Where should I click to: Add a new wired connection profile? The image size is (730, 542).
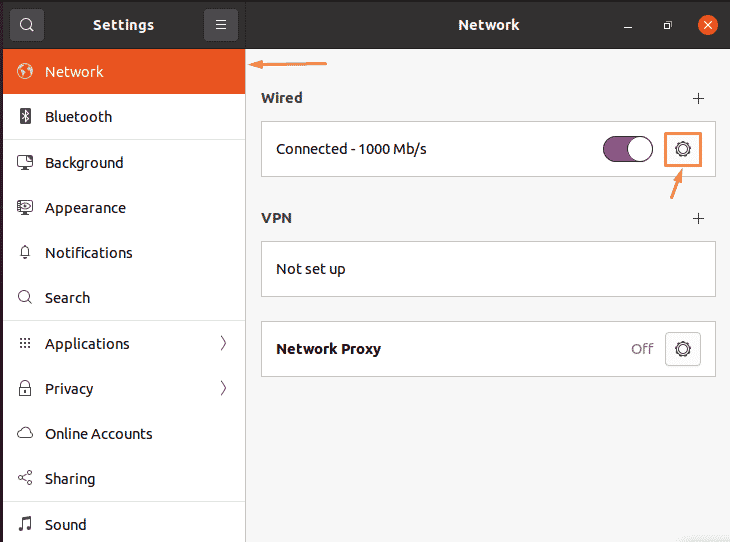[698, 98]
